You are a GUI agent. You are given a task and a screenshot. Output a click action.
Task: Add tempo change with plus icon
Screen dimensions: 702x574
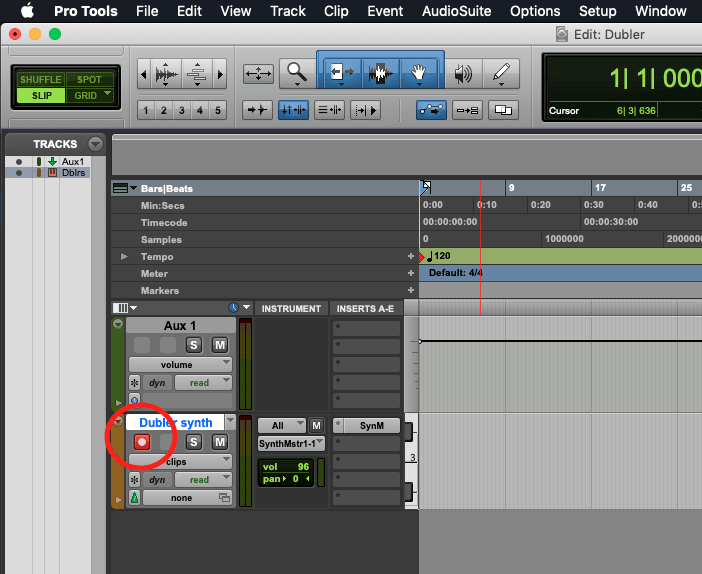tap(411, 256)
